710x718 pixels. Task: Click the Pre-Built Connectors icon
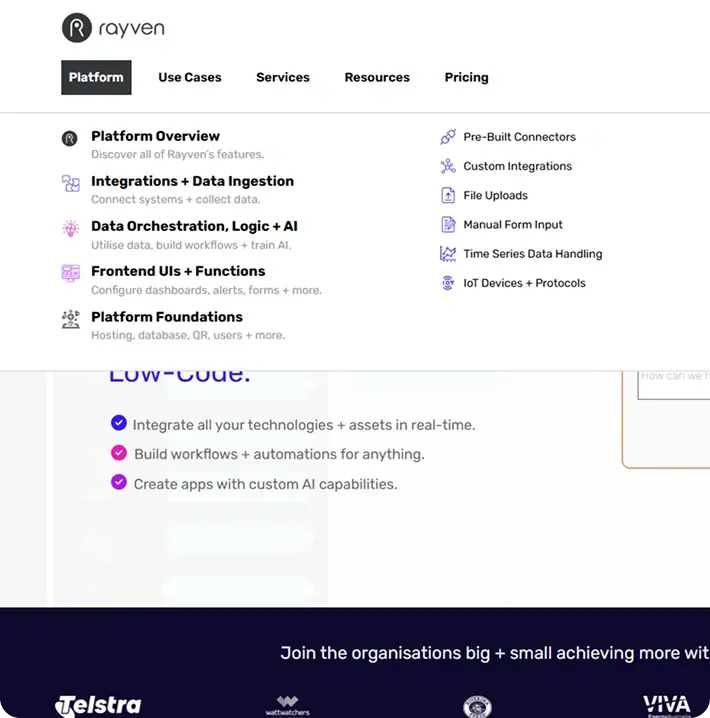point(448,137)
